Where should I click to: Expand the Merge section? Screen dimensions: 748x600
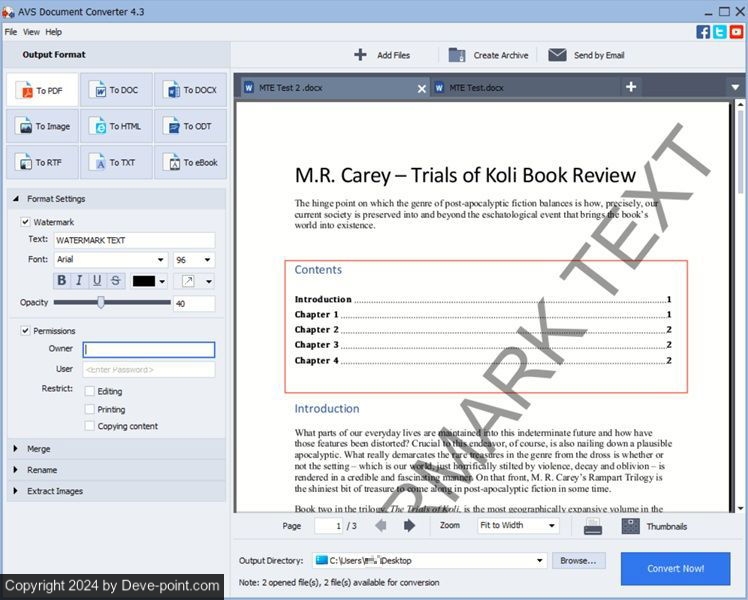coord(16,449)
